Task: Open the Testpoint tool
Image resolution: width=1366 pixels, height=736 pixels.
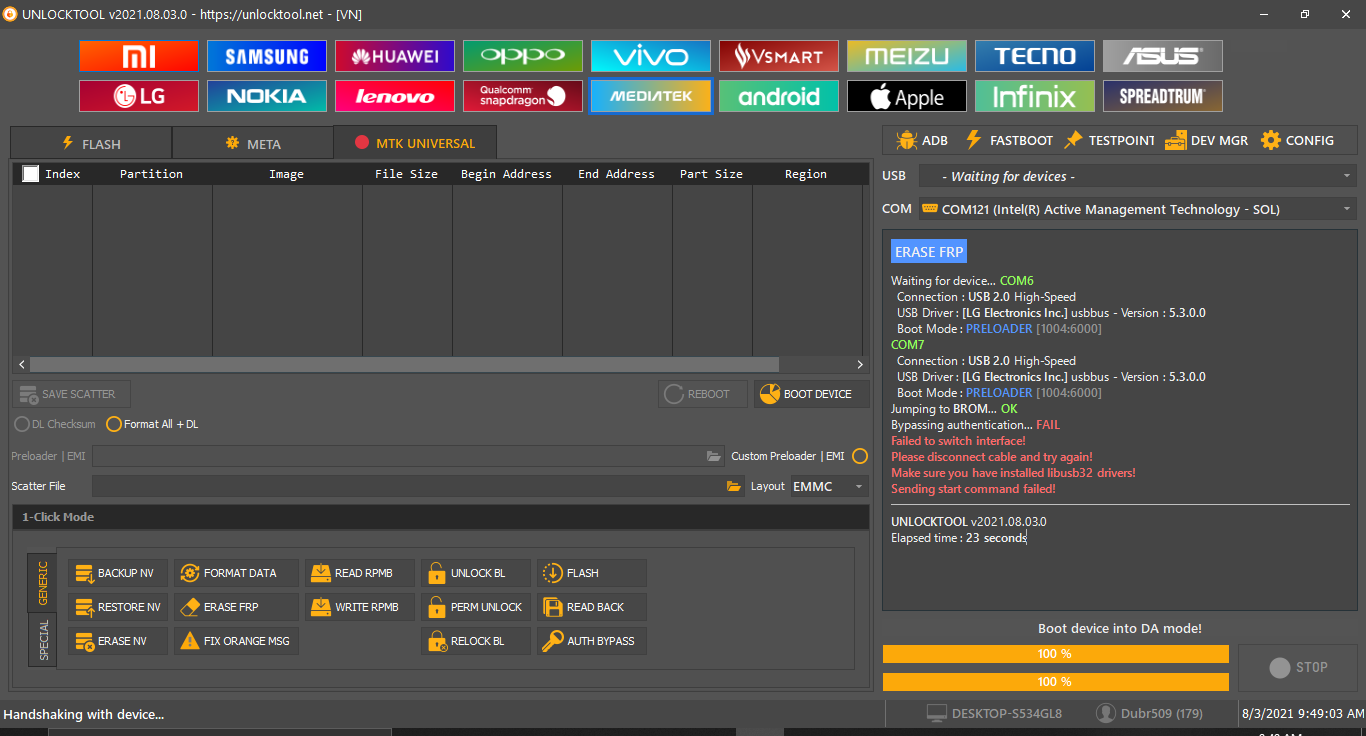Action: coord(1109,141)
